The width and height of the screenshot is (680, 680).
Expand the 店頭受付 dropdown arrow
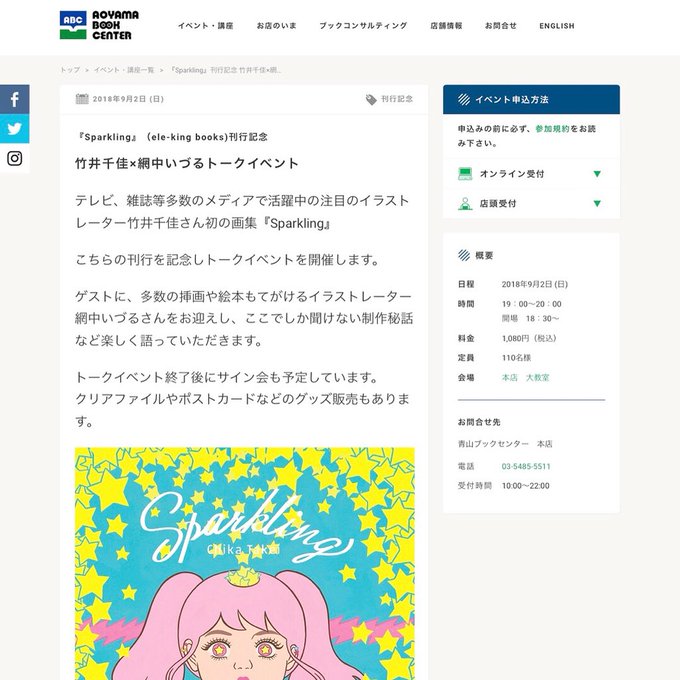(x=597, y=203)
